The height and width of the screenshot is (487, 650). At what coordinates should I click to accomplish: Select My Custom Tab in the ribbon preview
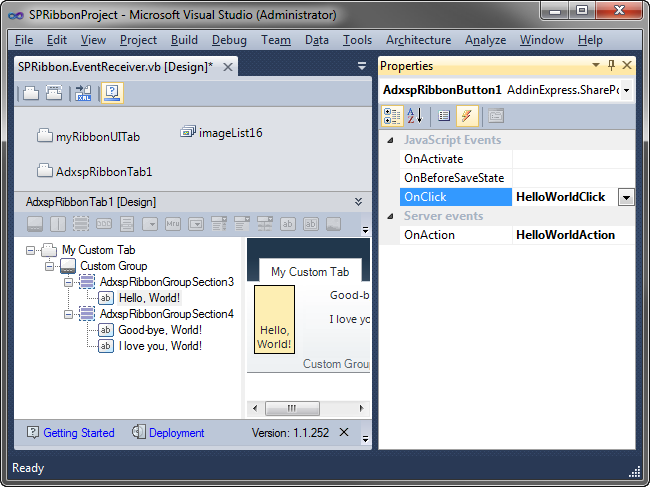point(310,271)
